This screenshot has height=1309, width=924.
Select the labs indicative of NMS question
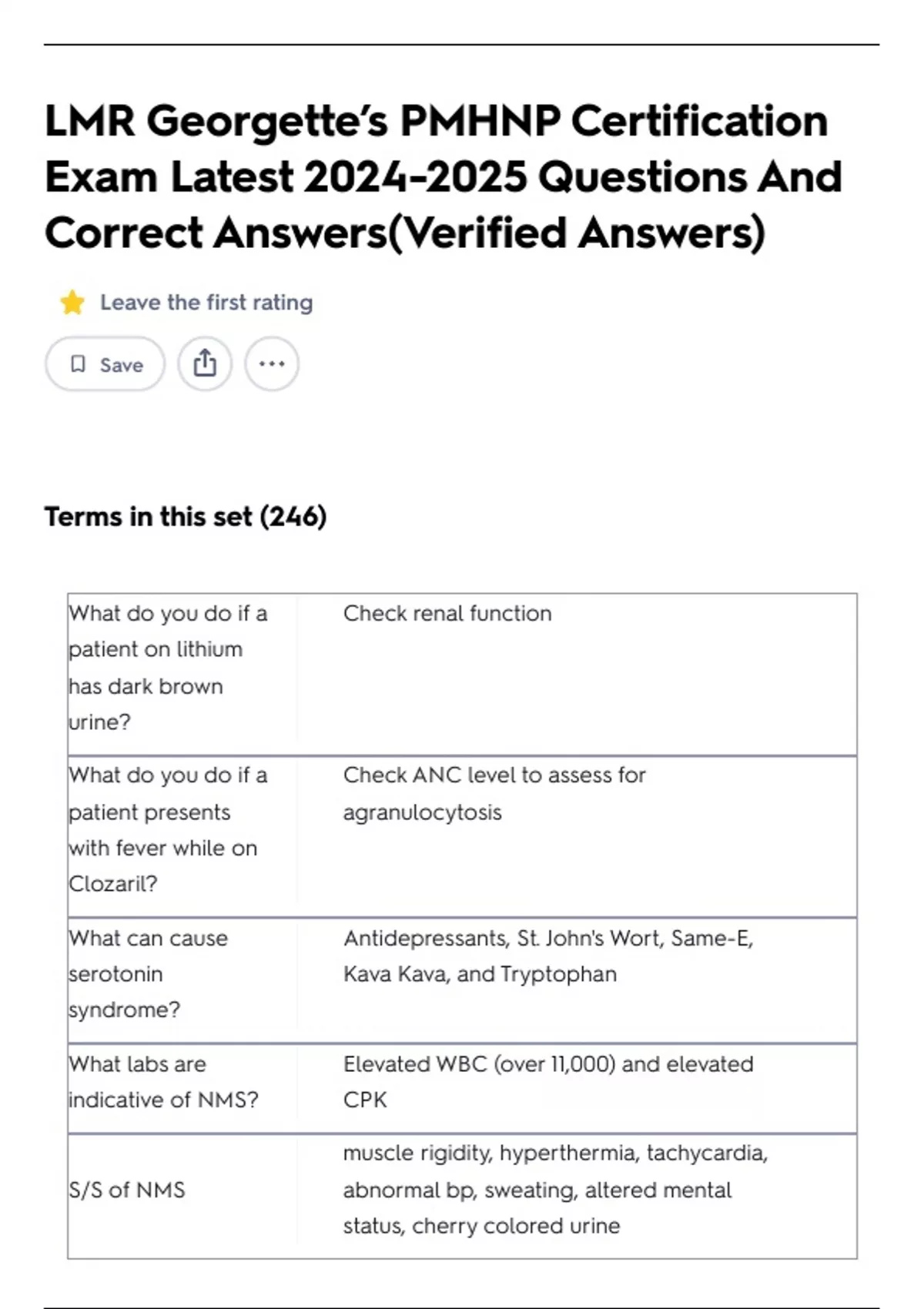(163, 1082)
